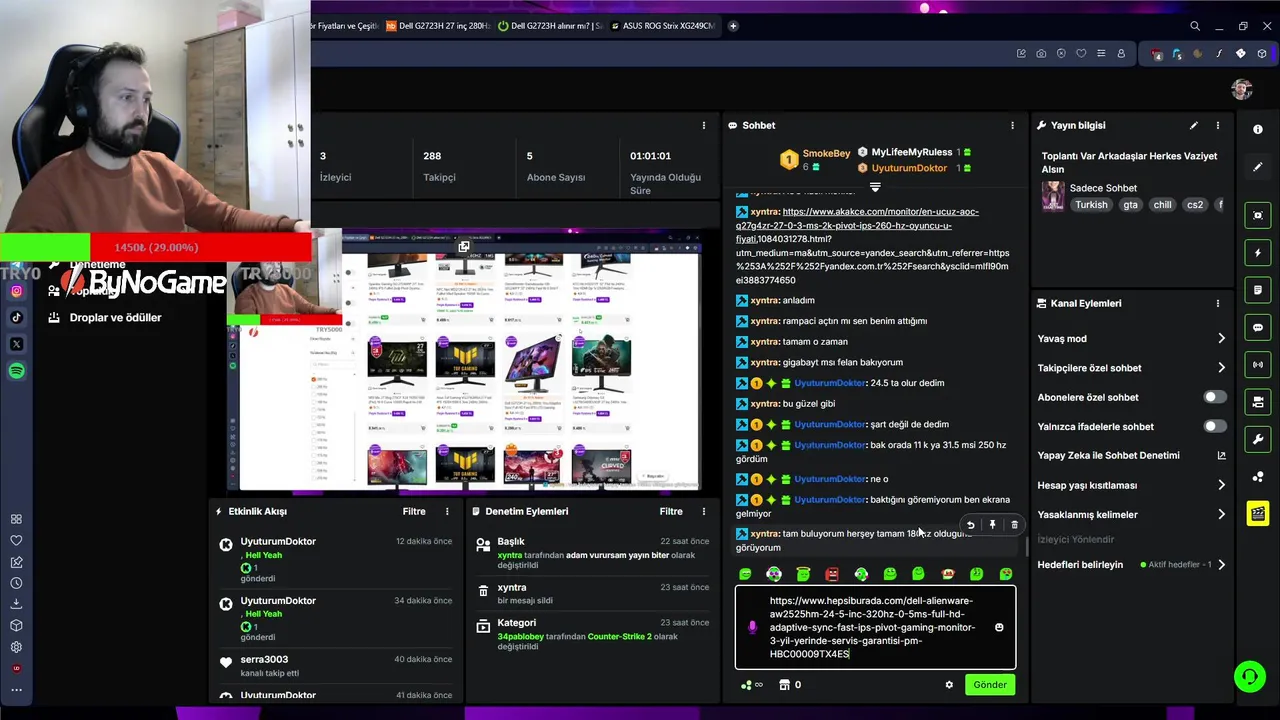This screenshot has width=1280, height=720.
Task: Open the emoji picker in chat input
Action: [x=999, y=627]
